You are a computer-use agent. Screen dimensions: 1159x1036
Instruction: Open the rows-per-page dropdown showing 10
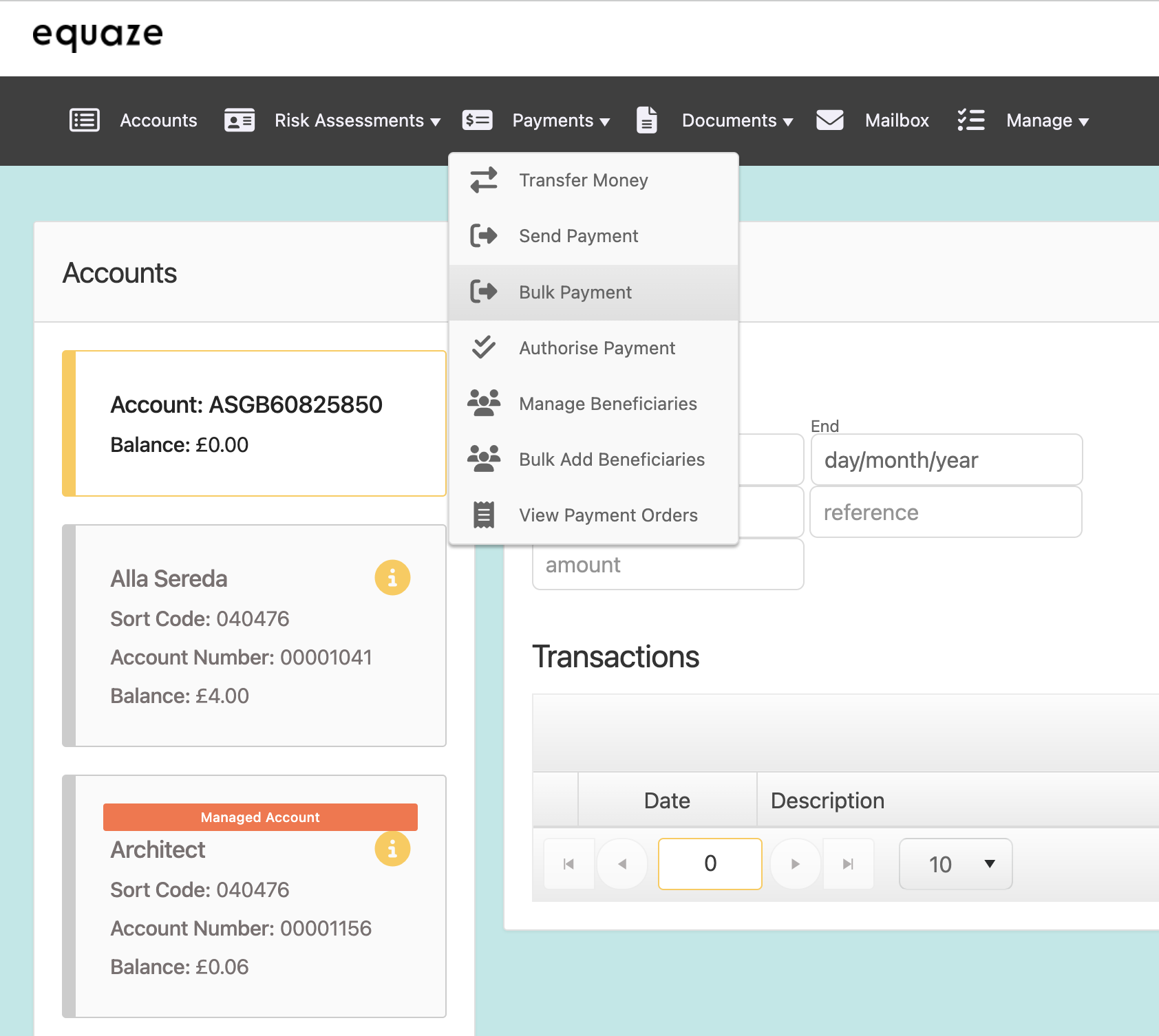tap(955, 864)
